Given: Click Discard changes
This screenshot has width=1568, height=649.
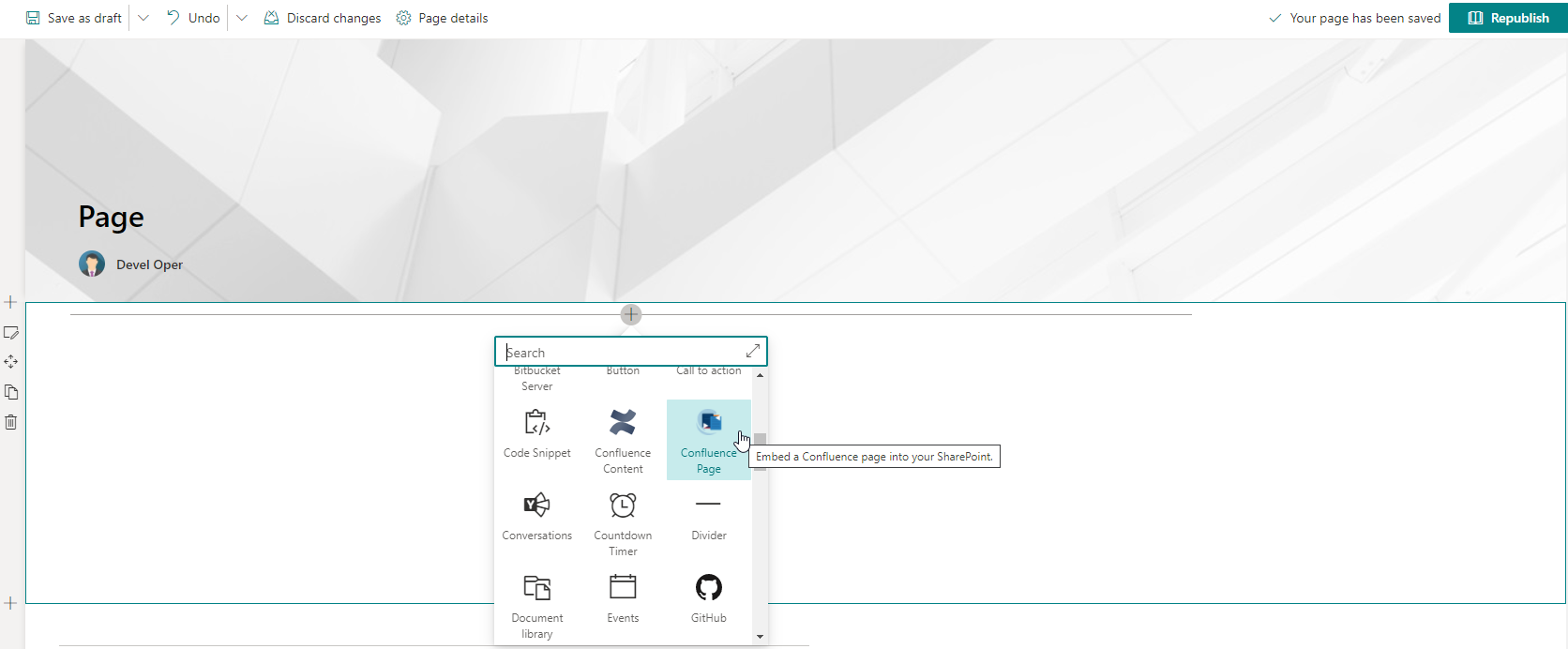Looking at the screenshot, I should point(323,18).
